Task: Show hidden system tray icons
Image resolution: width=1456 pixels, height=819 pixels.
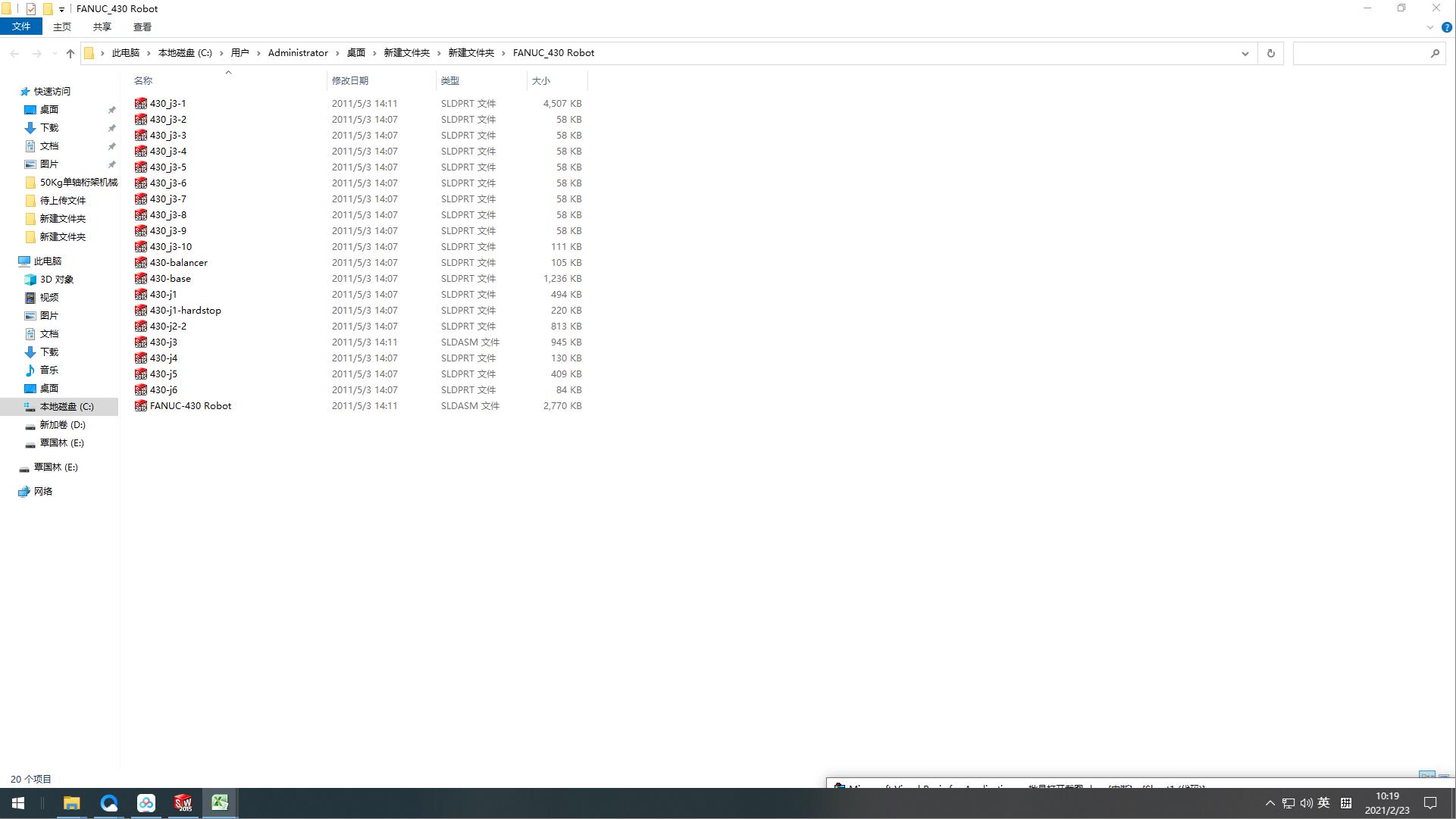Action: pyautogui.click(x=1270, y=803)
